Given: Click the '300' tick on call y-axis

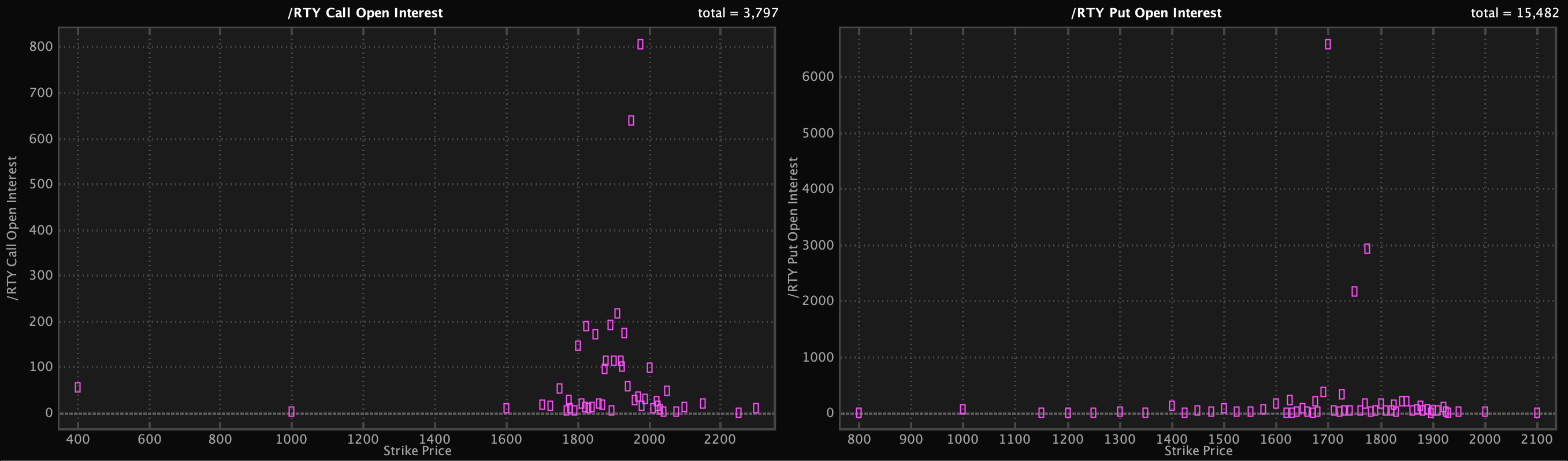Looking at the screenshot, I should [42, 275].
